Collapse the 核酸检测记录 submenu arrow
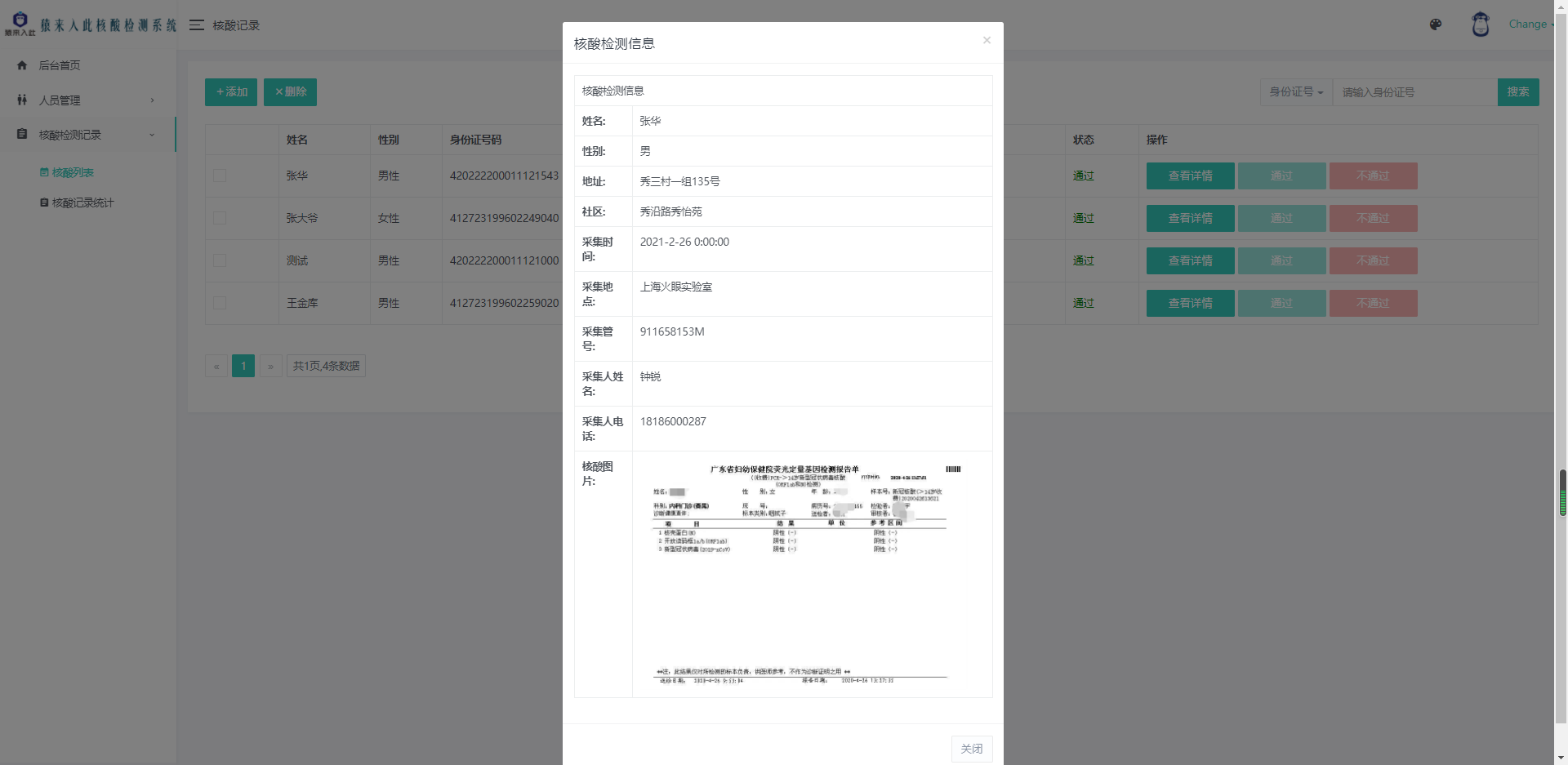Screen dimensions: 1568x765 pos(152,135)
